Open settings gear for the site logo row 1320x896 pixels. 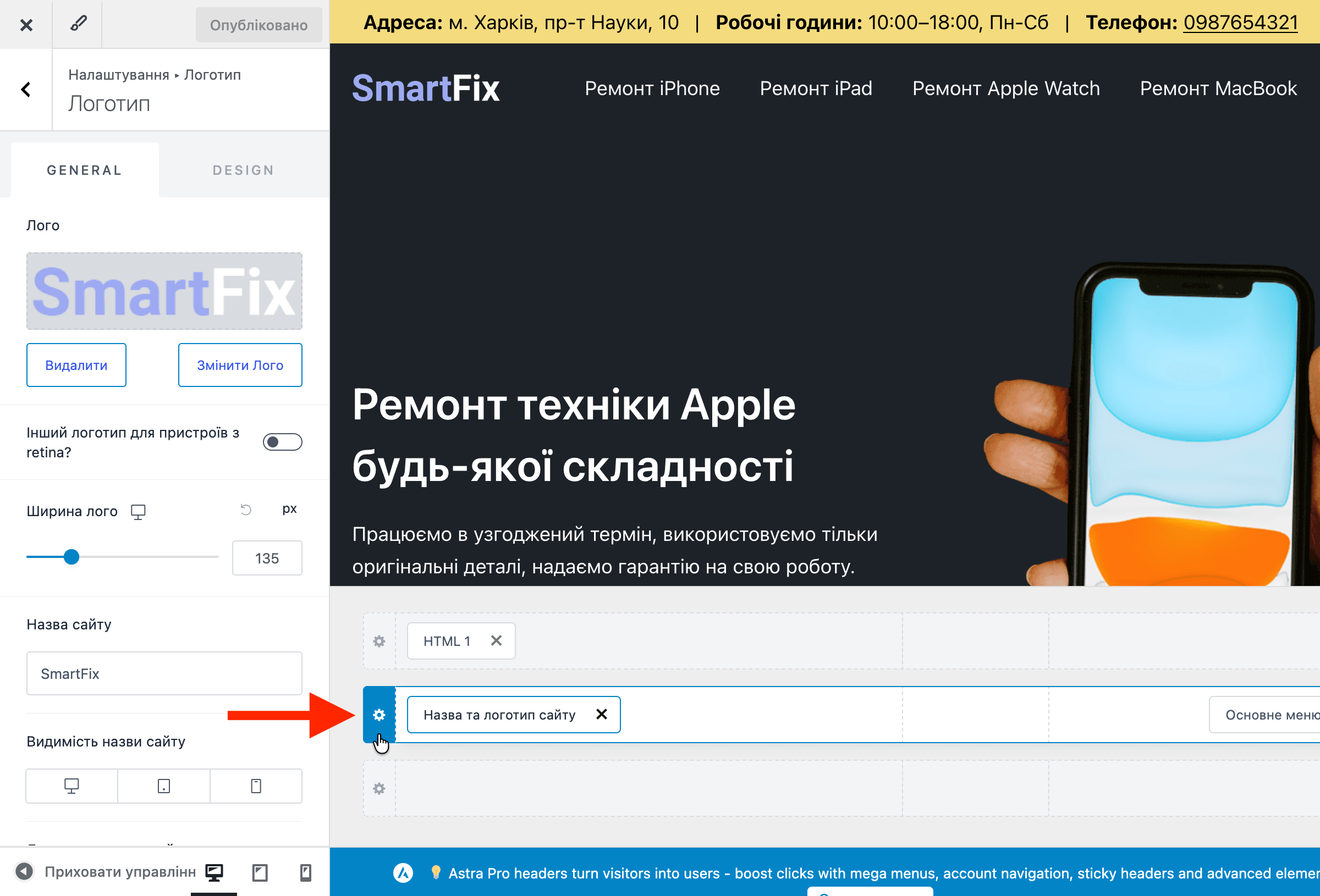click(379, 714)
